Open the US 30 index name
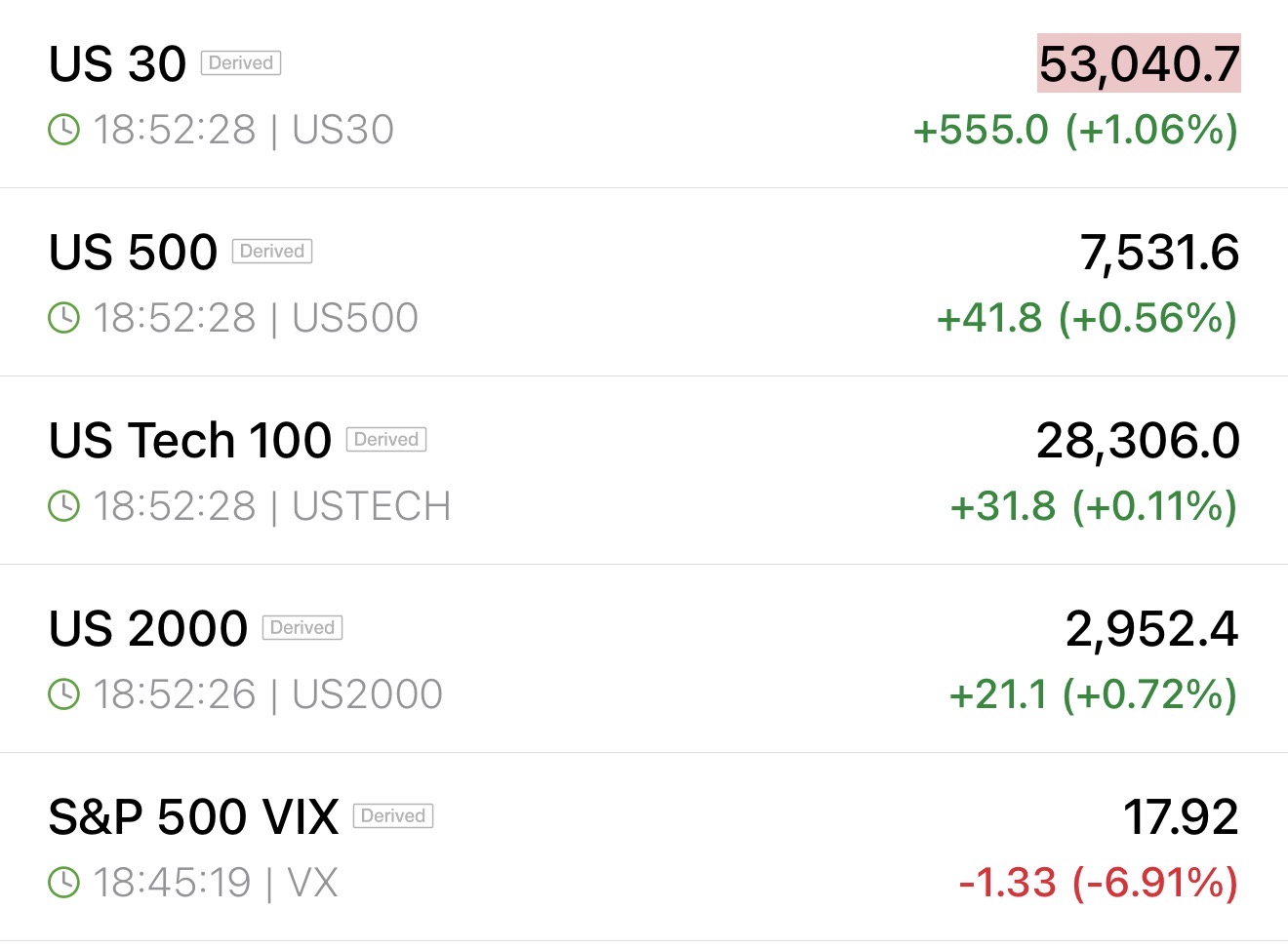Viewport: 1288px width, 949px height. point(117,64)
